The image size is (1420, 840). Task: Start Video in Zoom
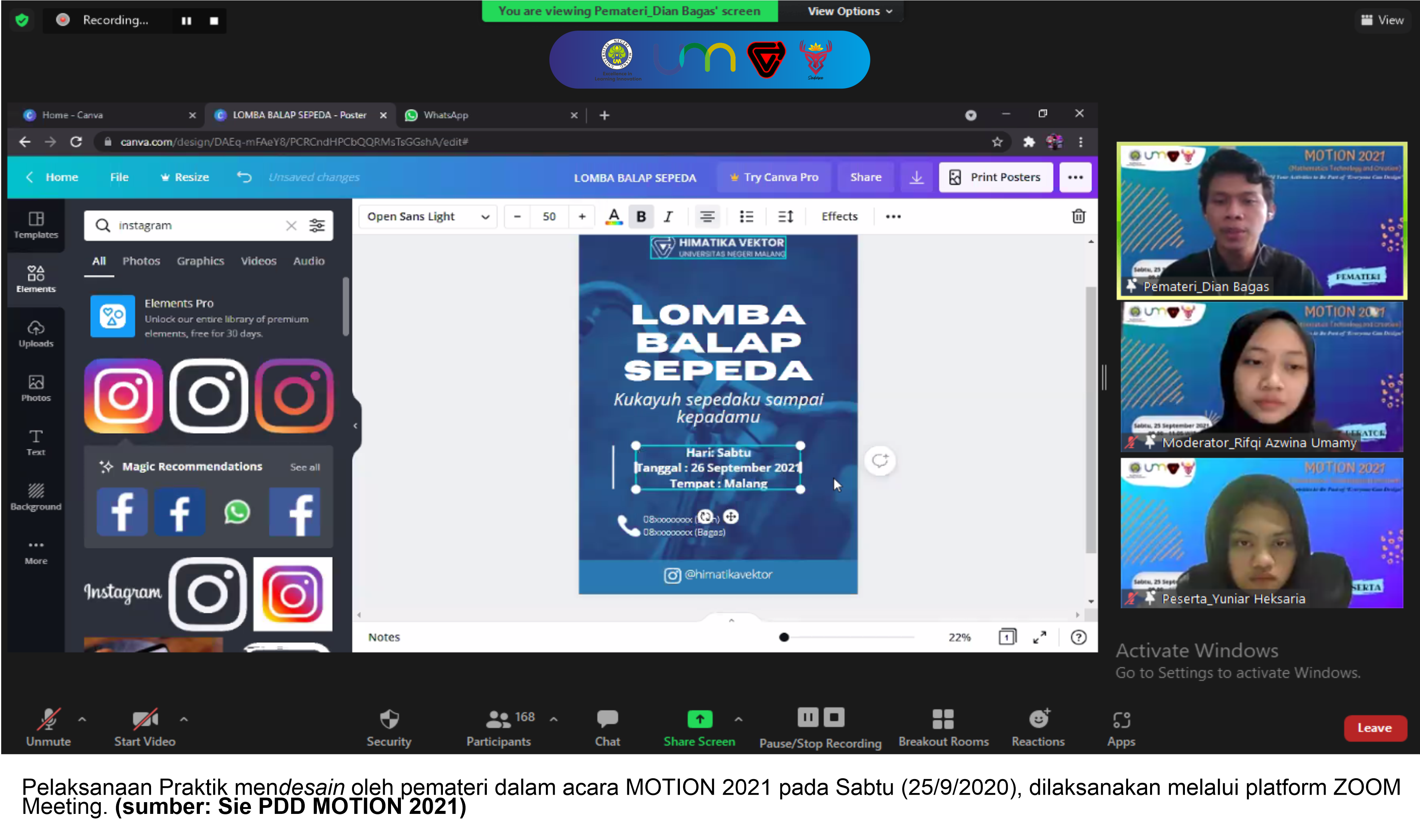(x=144, y=727)
